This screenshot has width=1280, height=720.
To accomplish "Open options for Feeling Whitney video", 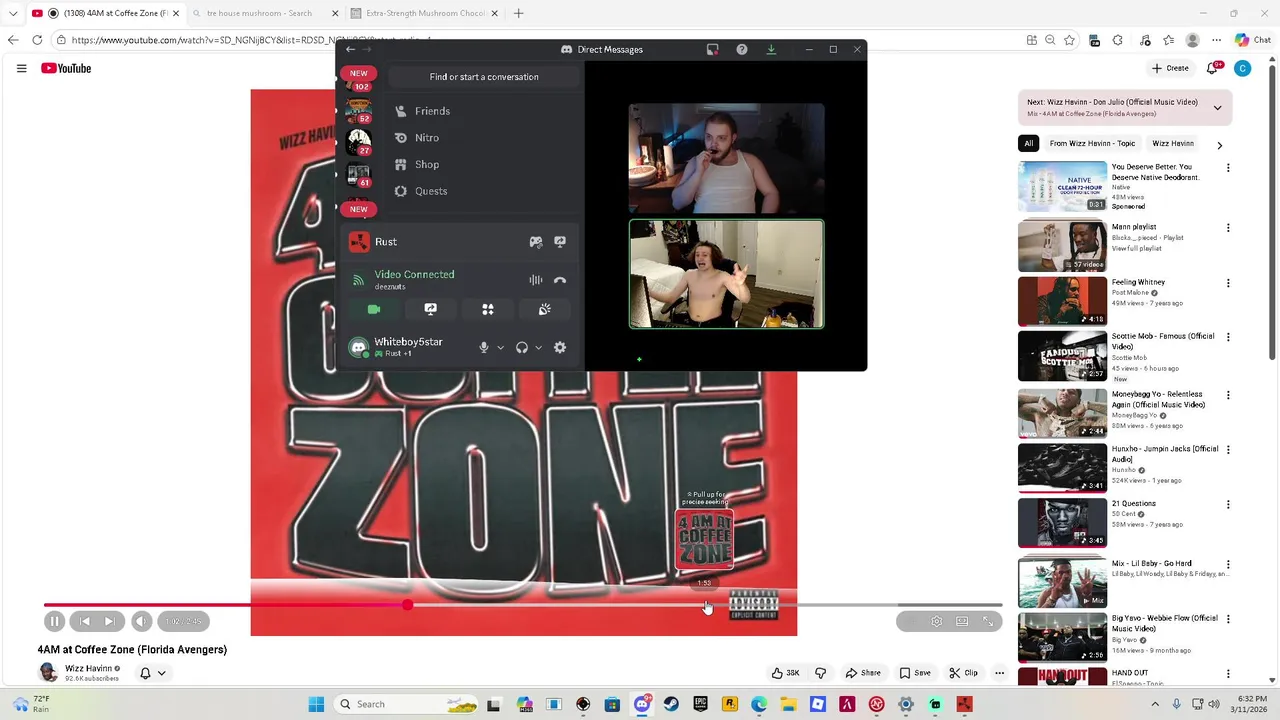I will tap(1228, 283).
